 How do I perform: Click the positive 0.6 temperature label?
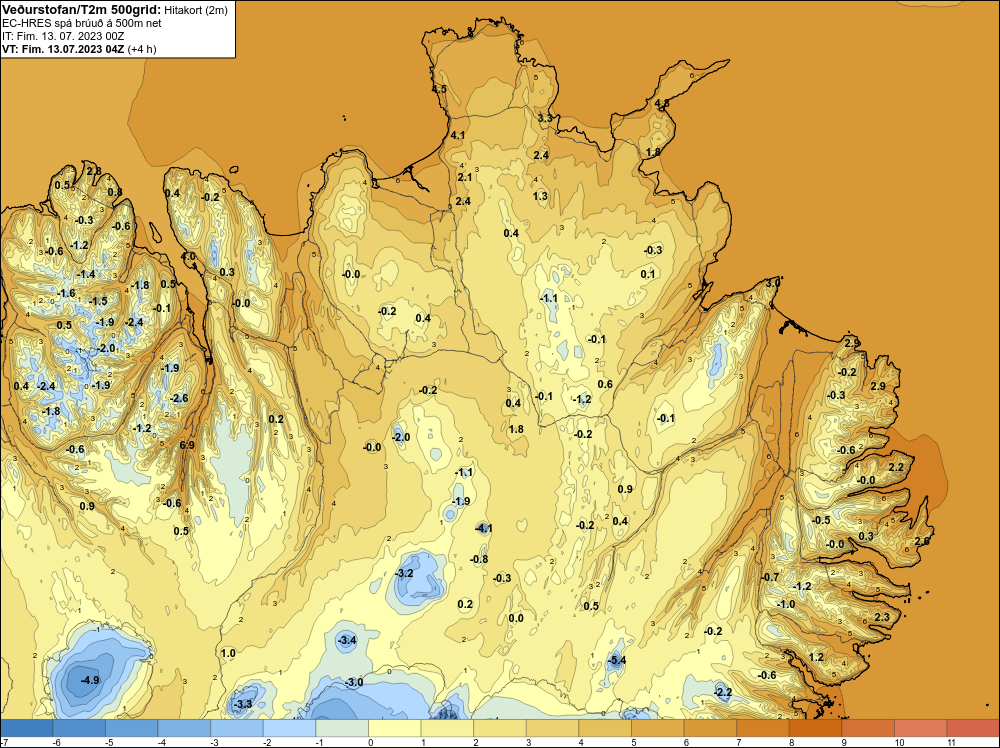point(605,384)
